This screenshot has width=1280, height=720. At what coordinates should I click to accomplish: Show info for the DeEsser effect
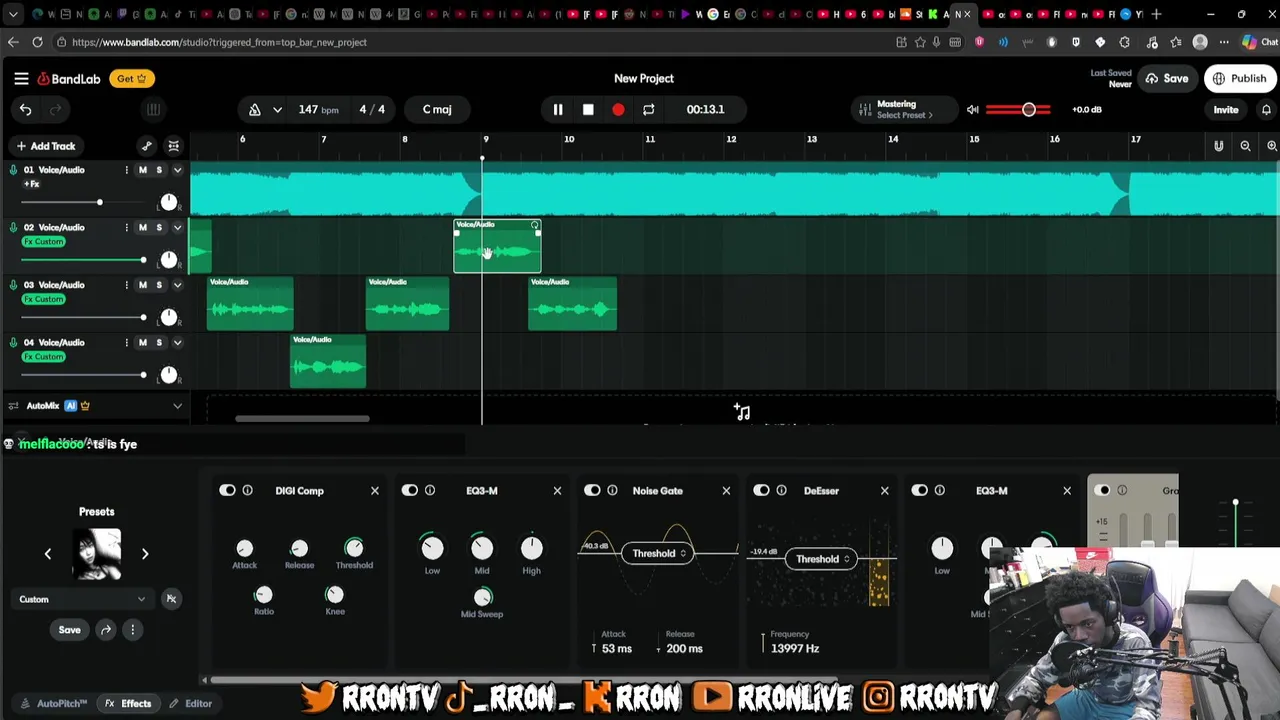click(x=781, y=491)
